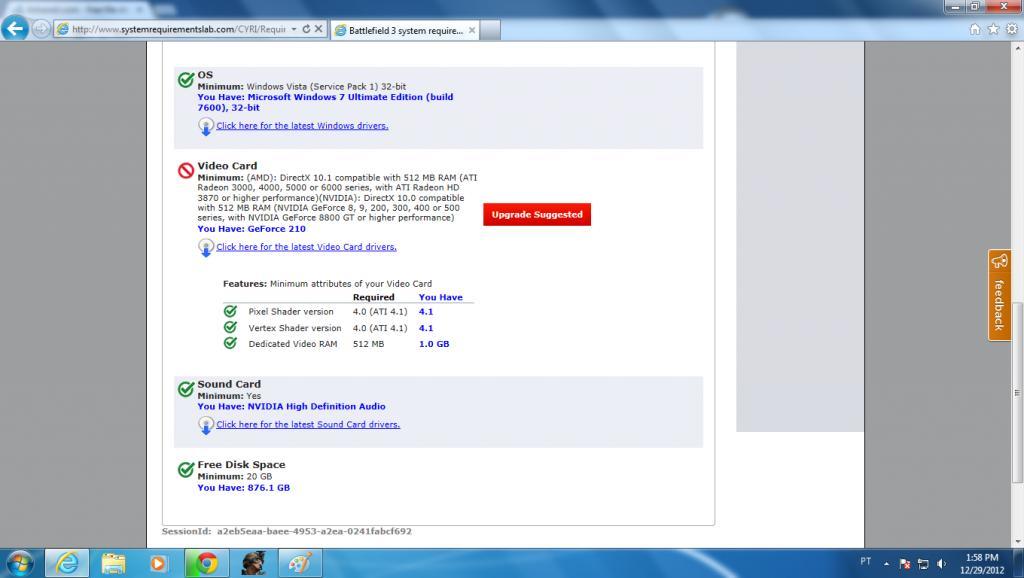Click the systemrequirementslab.com address bar
The height and width of the screenshot is (578, 1024).
tap(178, 29)
